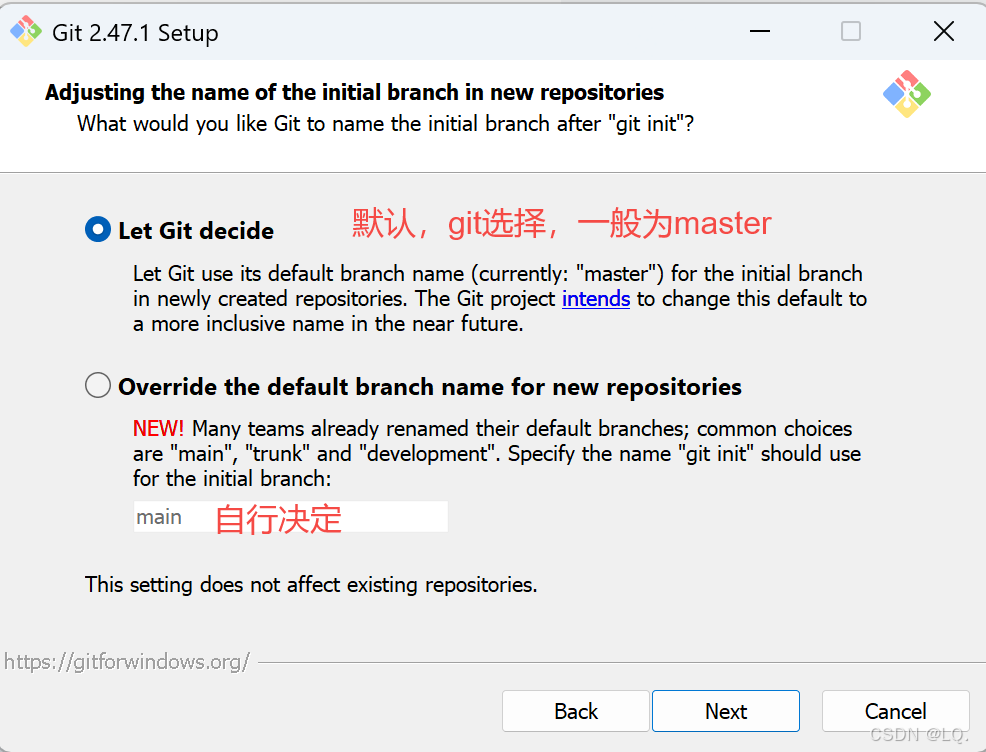This screenshot has width=986, height=752.
Task: Proceed with the Next button
Action: [726, 711]
